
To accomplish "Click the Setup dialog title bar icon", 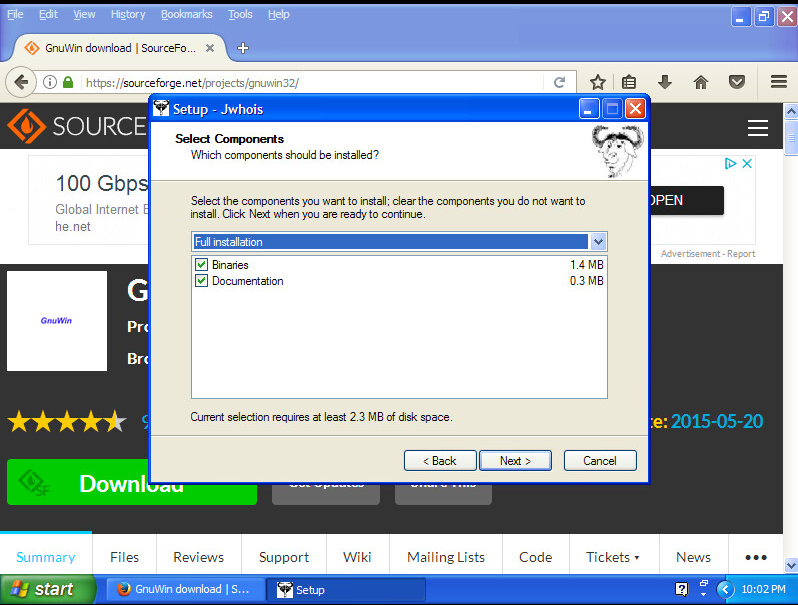I will click(161, 108).
